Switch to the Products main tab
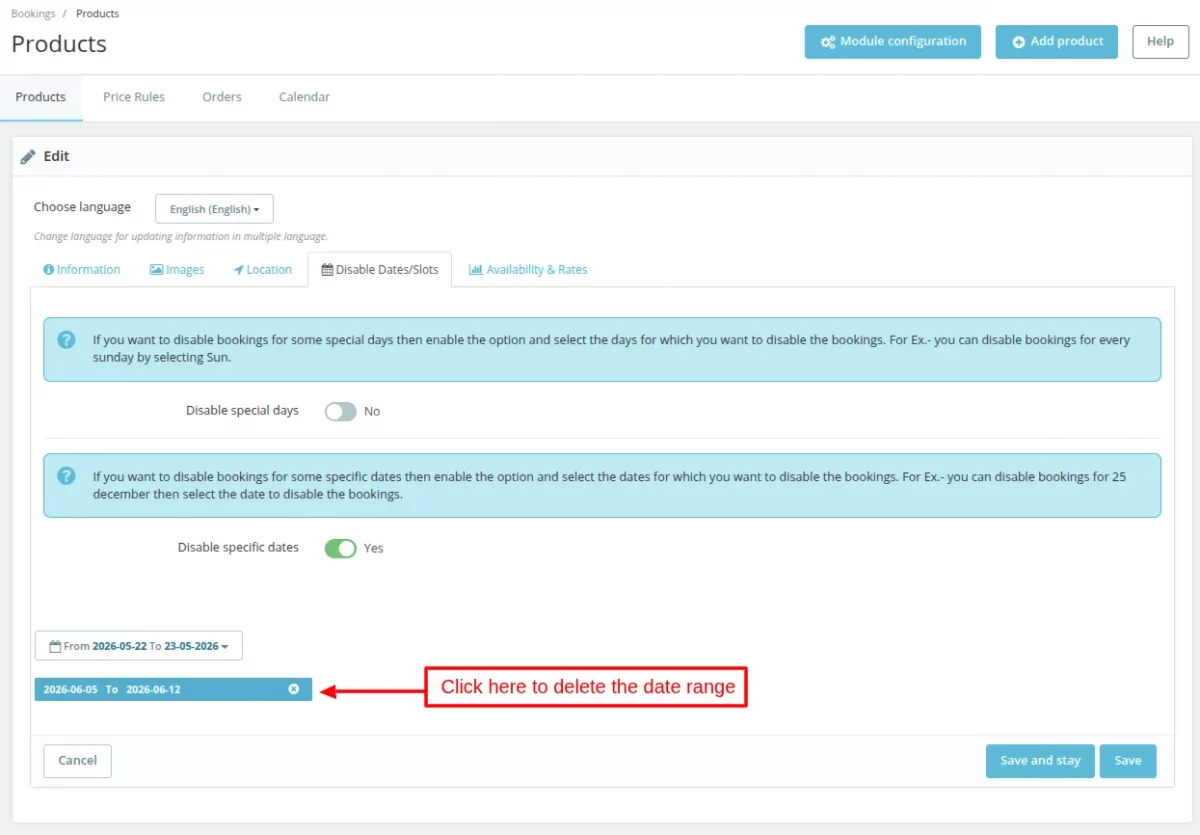The width and height of the screenshot is (1200, 835). [x=41, y=97]
